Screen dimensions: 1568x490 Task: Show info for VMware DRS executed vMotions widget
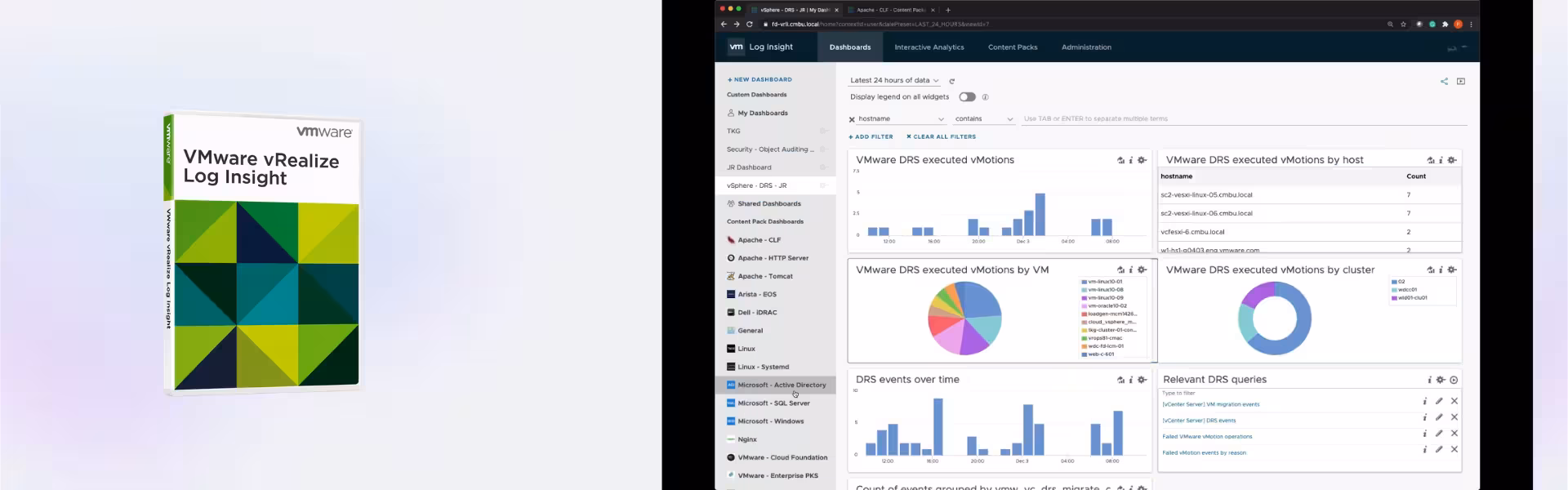pos(1131,160)
